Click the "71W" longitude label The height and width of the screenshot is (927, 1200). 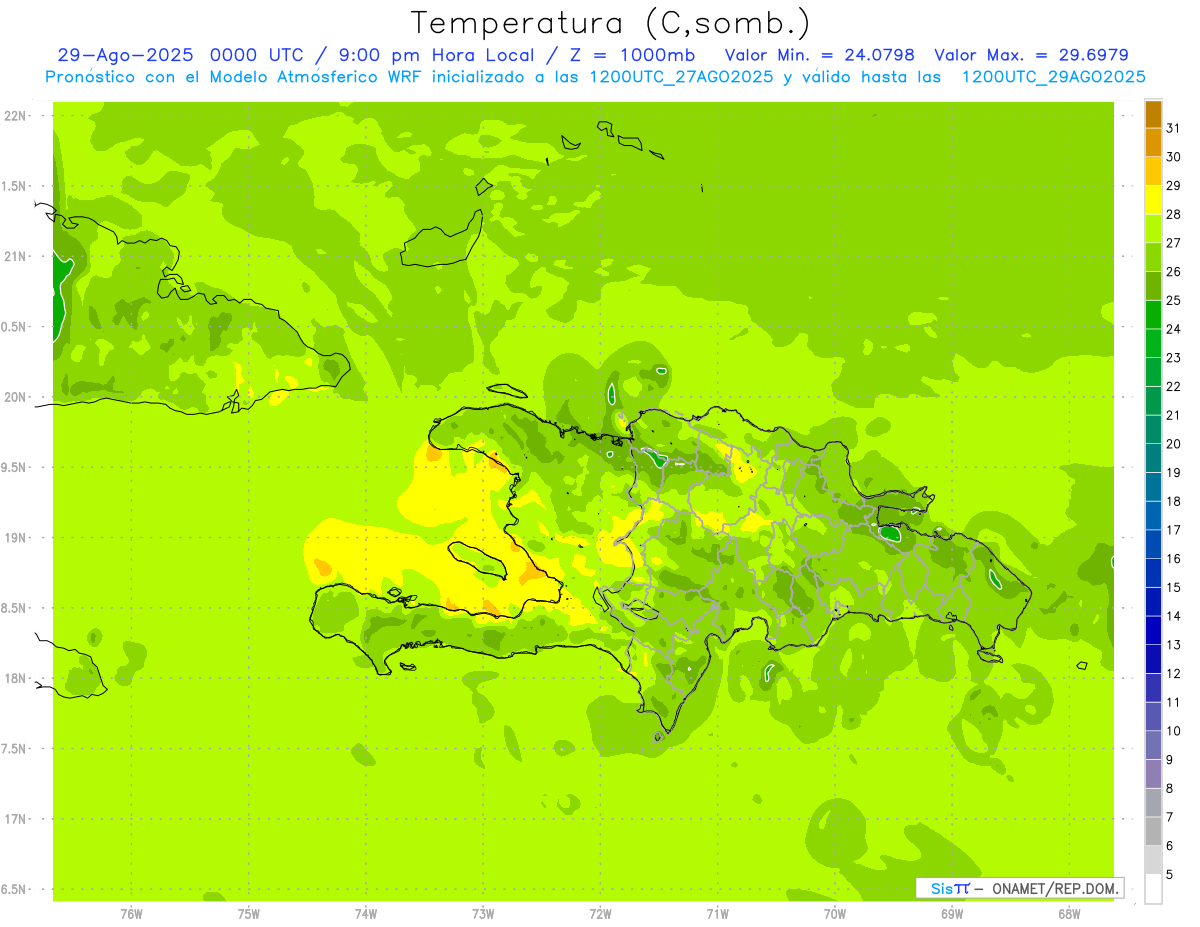(717, 914)
